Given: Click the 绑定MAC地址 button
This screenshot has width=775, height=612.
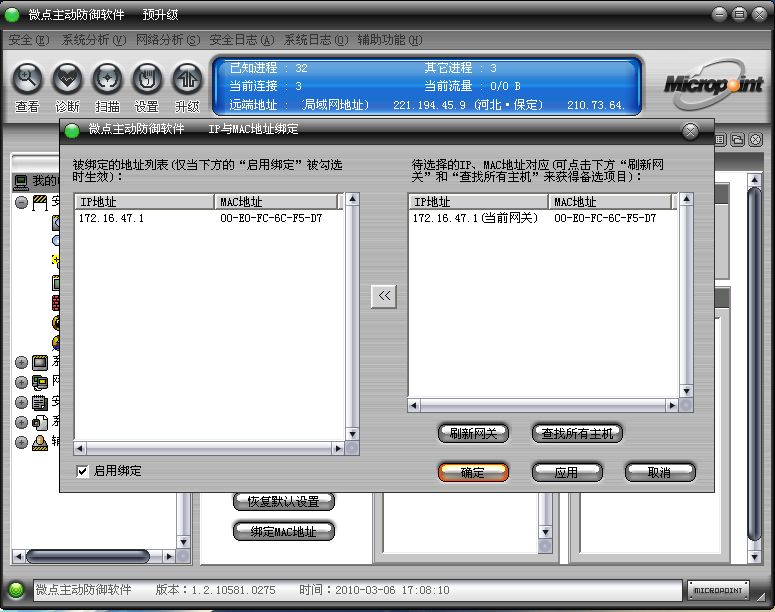Looking at the screenshot, I should point(284,531).
